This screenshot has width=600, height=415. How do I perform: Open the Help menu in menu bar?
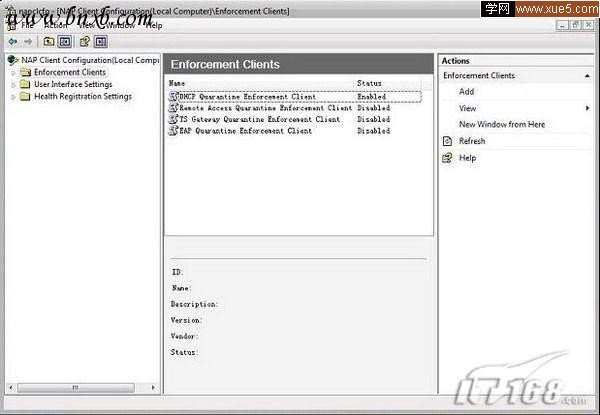pos(154,25)
